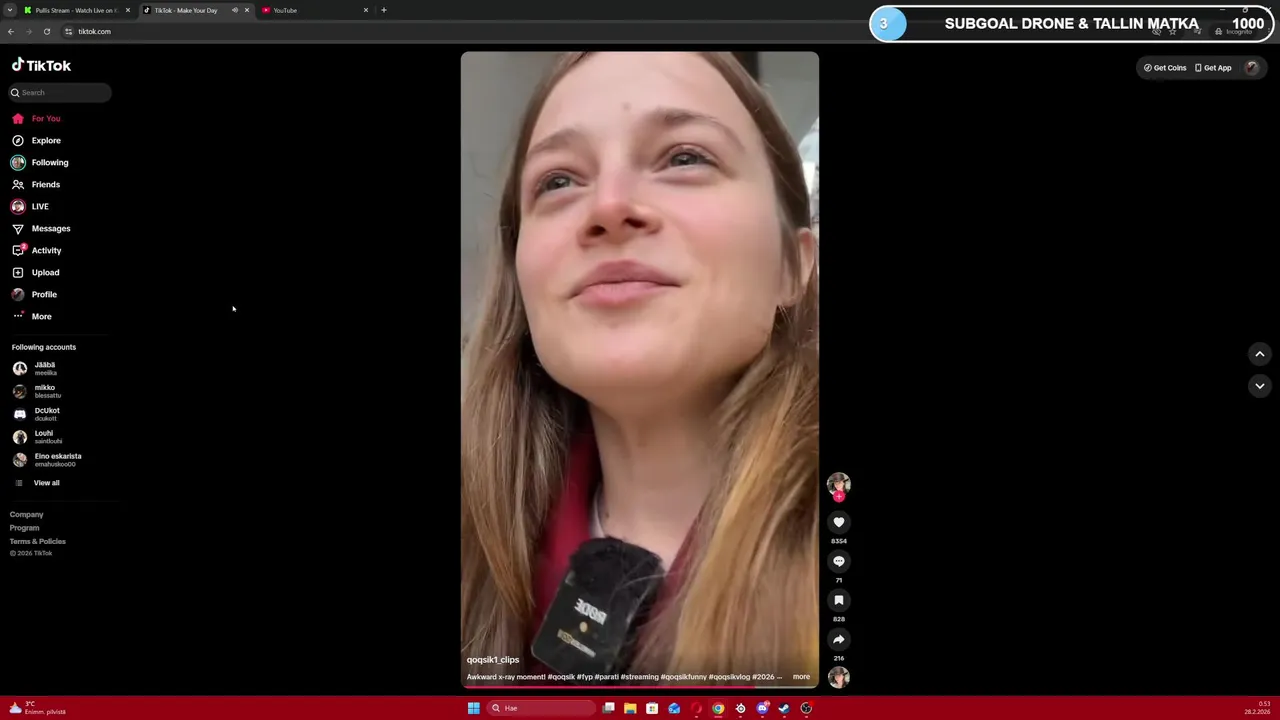Click the #qoqsik hashtag in caption
The image size is (1280, 720).
click(x=561, y=677)
